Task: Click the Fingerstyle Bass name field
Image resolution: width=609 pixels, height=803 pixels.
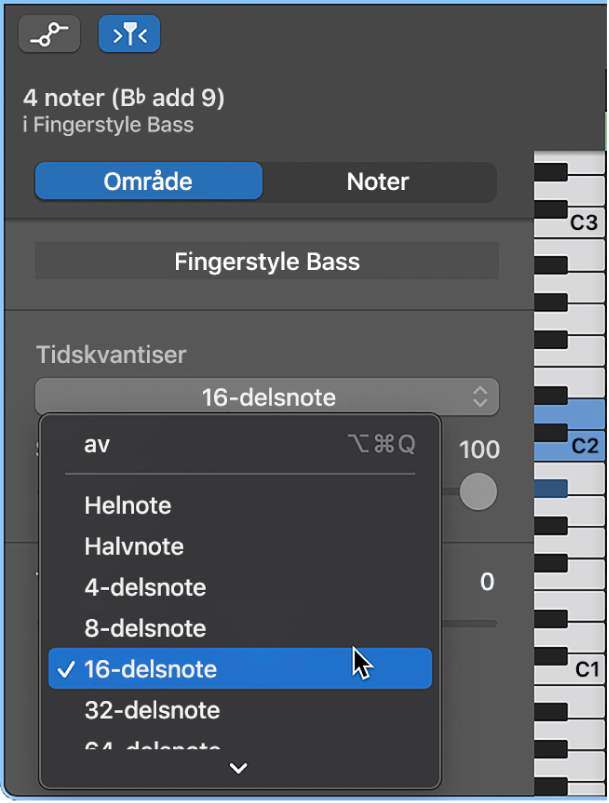Action: (x=266, y=261)
